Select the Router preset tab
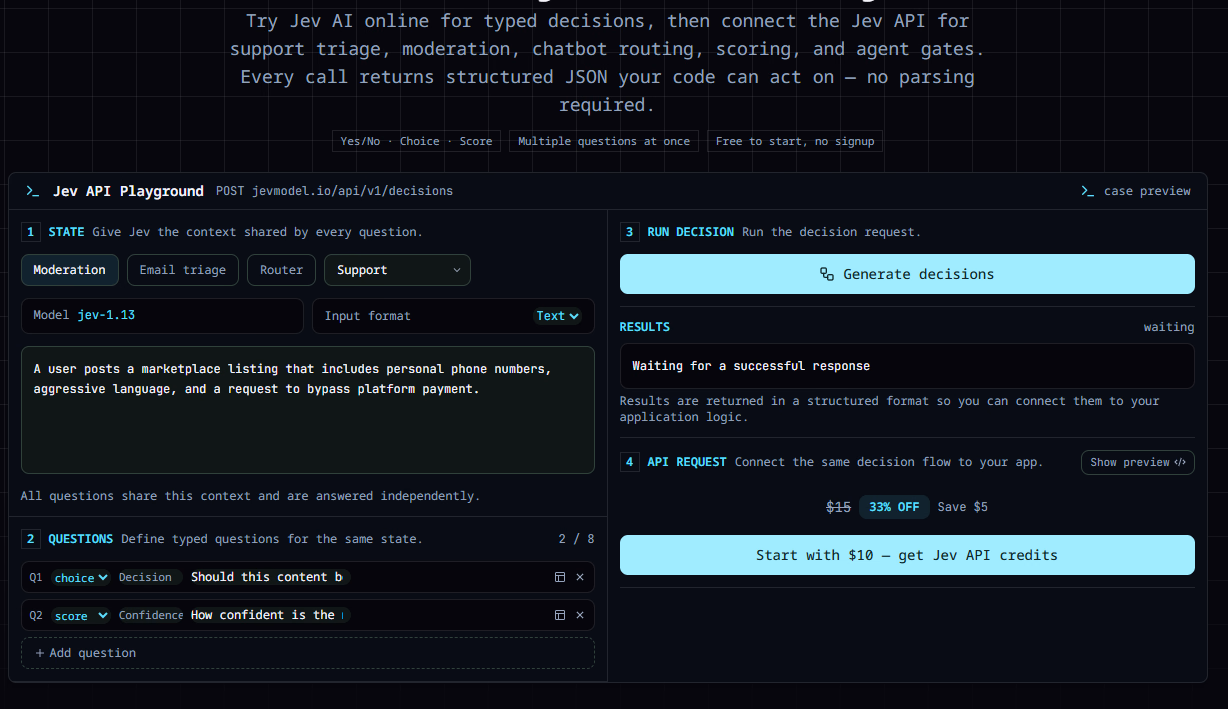 click(282, 270)
